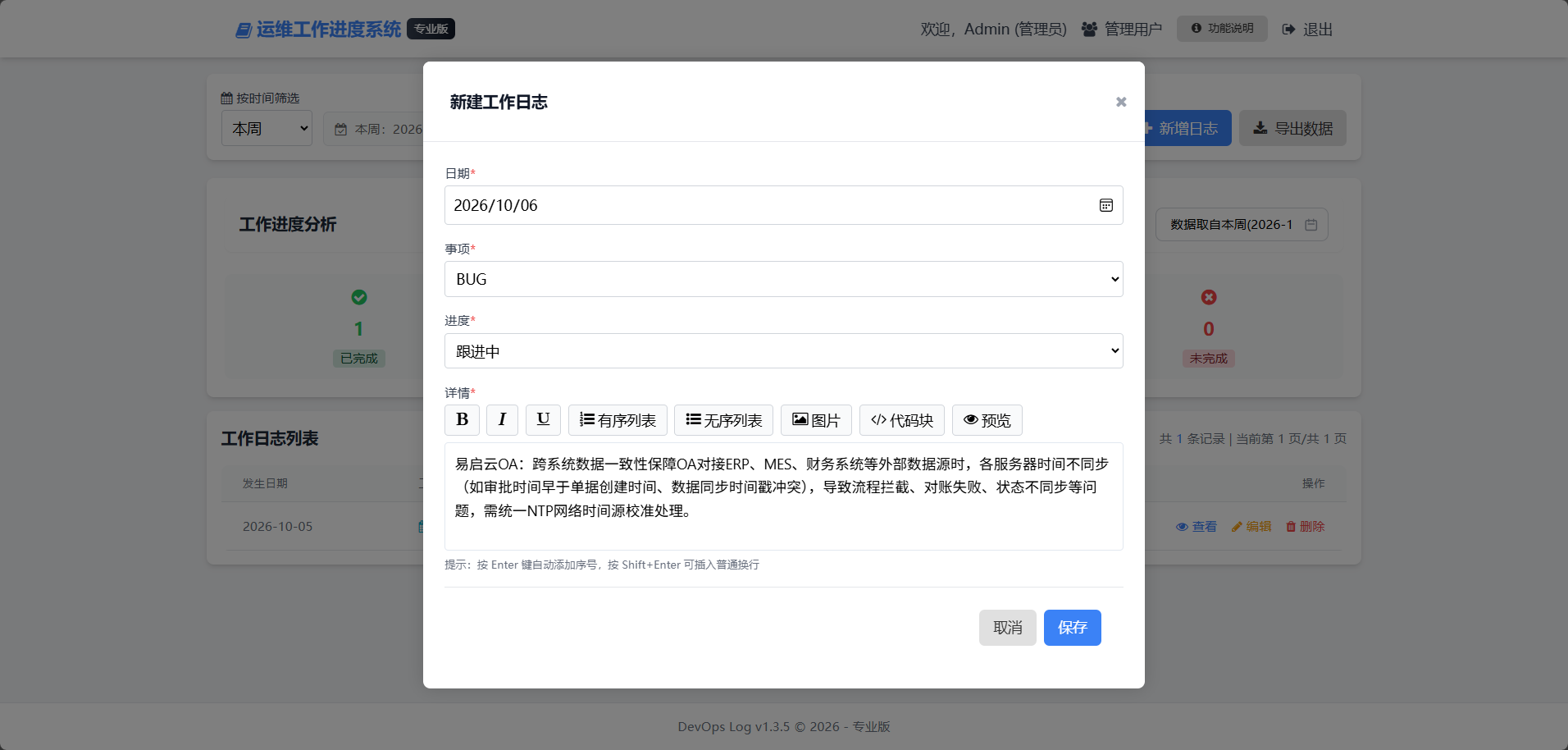Image resolution: width=1568 pixels, height=750 pixels.
Task: Insert a code block with 代码块
Action: (902, 420)
